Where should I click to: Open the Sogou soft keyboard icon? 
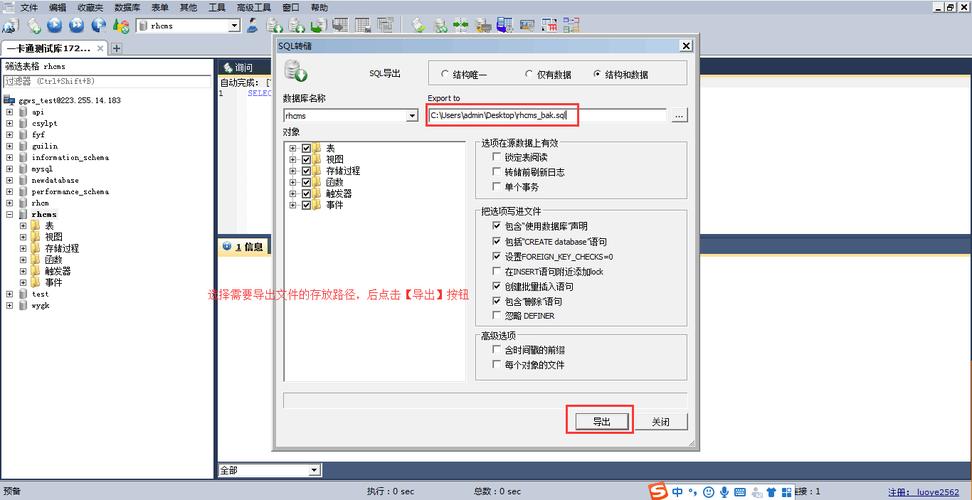(x=740, y=492)
